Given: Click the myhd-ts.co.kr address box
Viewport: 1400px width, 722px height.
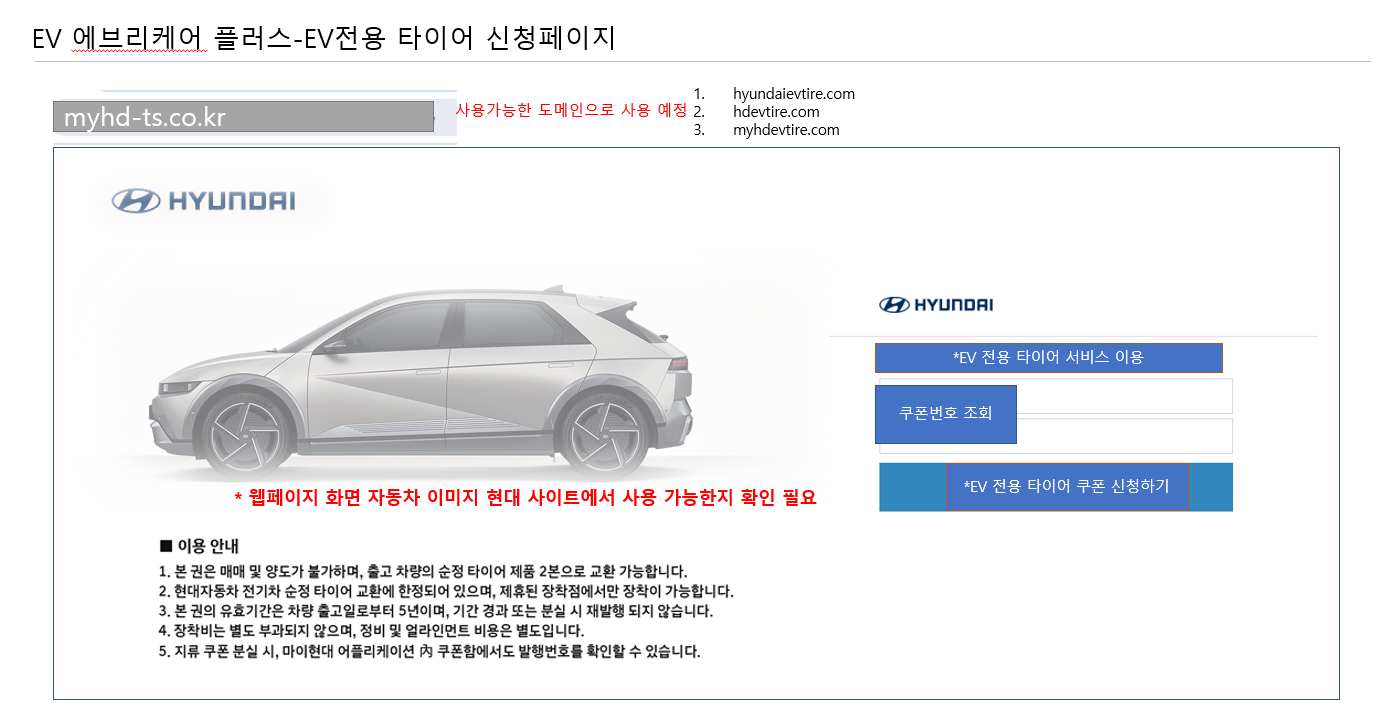Looking at the screenshot, I should (243, 117).
